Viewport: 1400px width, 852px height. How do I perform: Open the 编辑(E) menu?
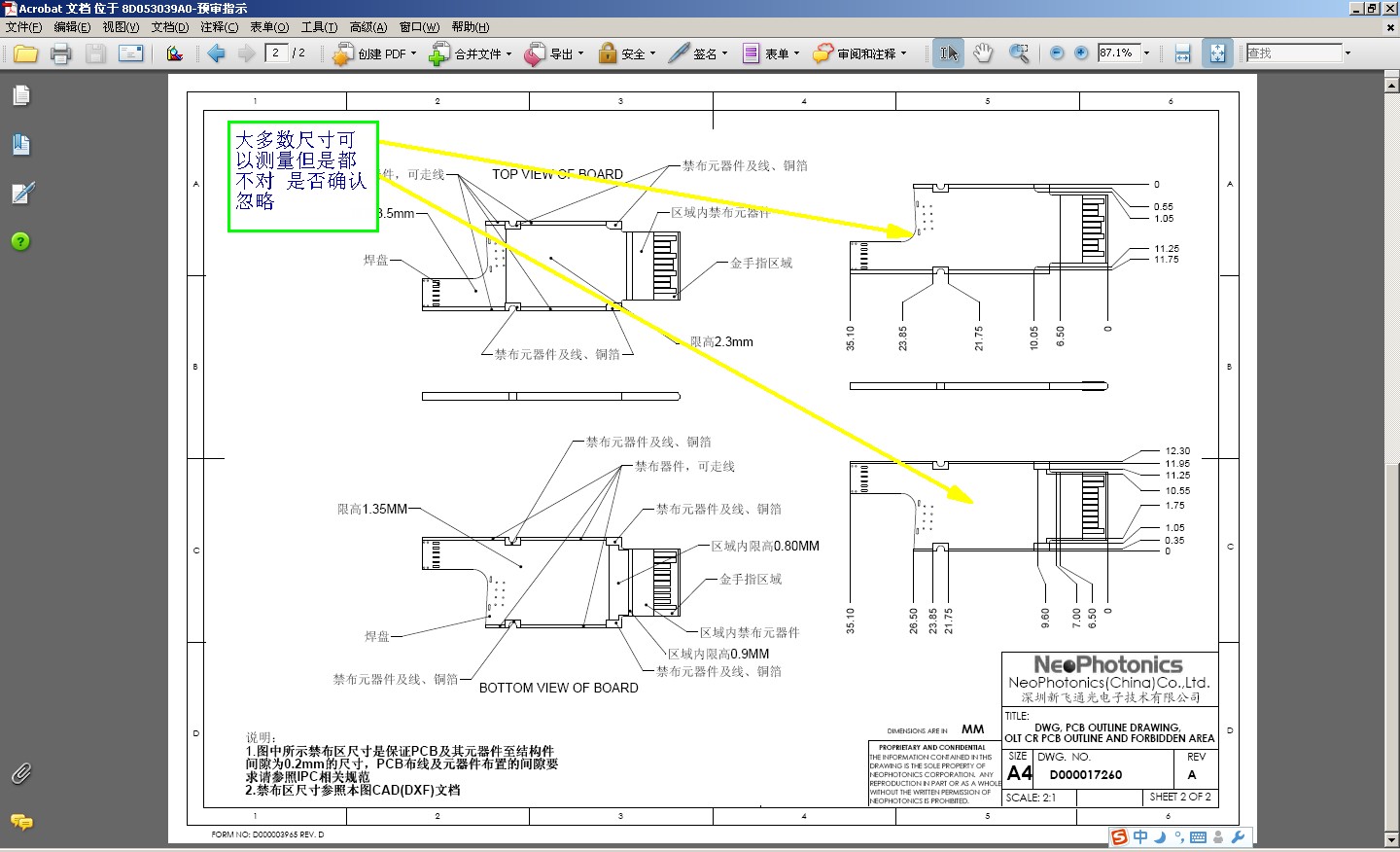point(72,27)
